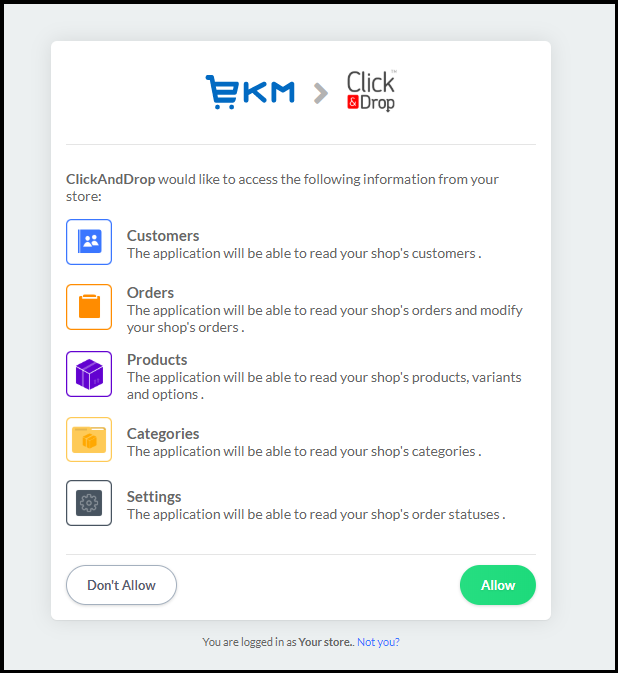Click the Click & Drop logo

[371, 90]
